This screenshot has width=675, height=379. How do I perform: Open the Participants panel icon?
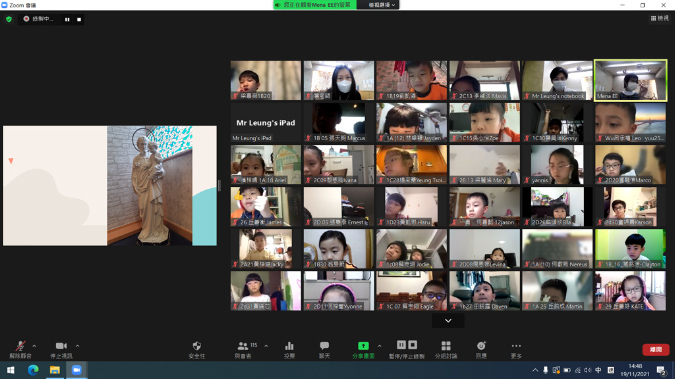[x=243, y=346]
